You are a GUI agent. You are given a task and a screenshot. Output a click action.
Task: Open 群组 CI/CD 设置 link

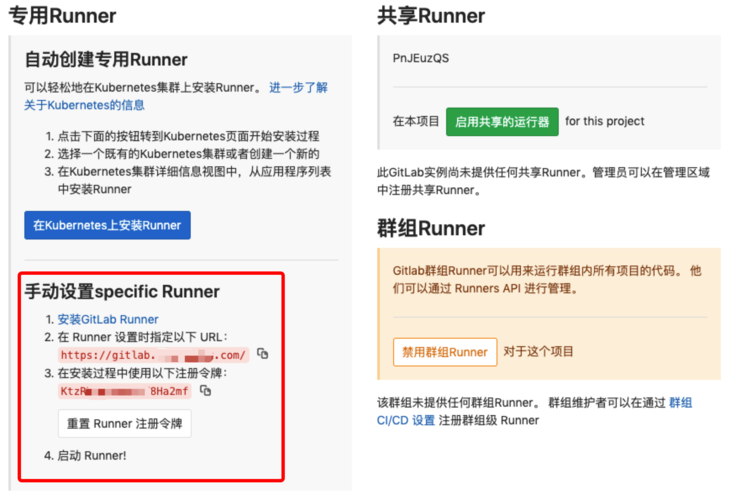[534, 411]
